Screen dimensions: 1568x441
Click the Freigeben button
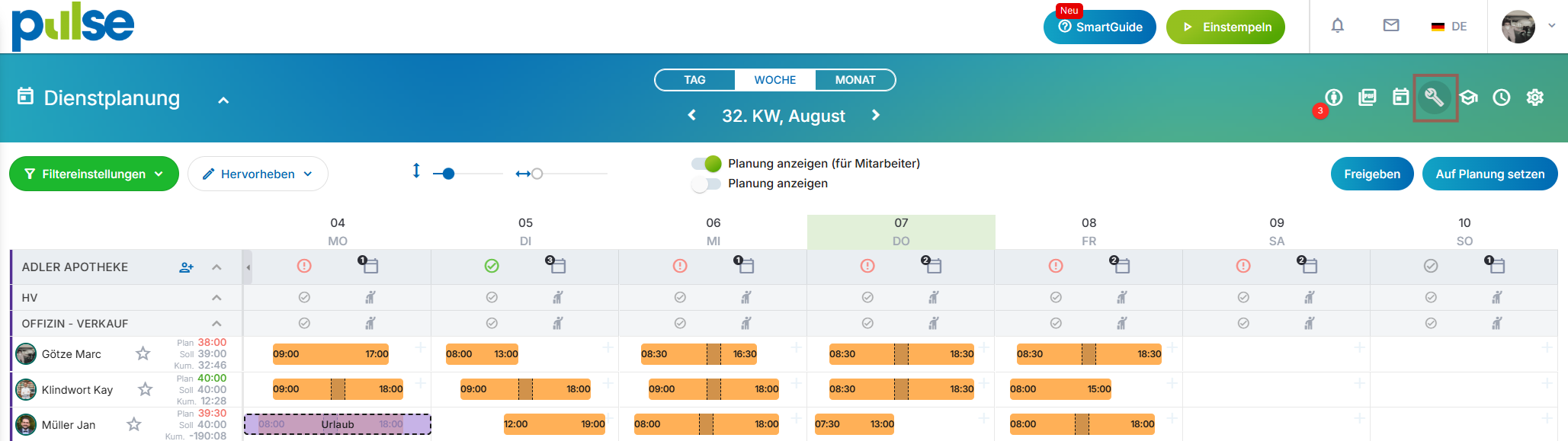pyautogui.click(x=1371, y=174)
